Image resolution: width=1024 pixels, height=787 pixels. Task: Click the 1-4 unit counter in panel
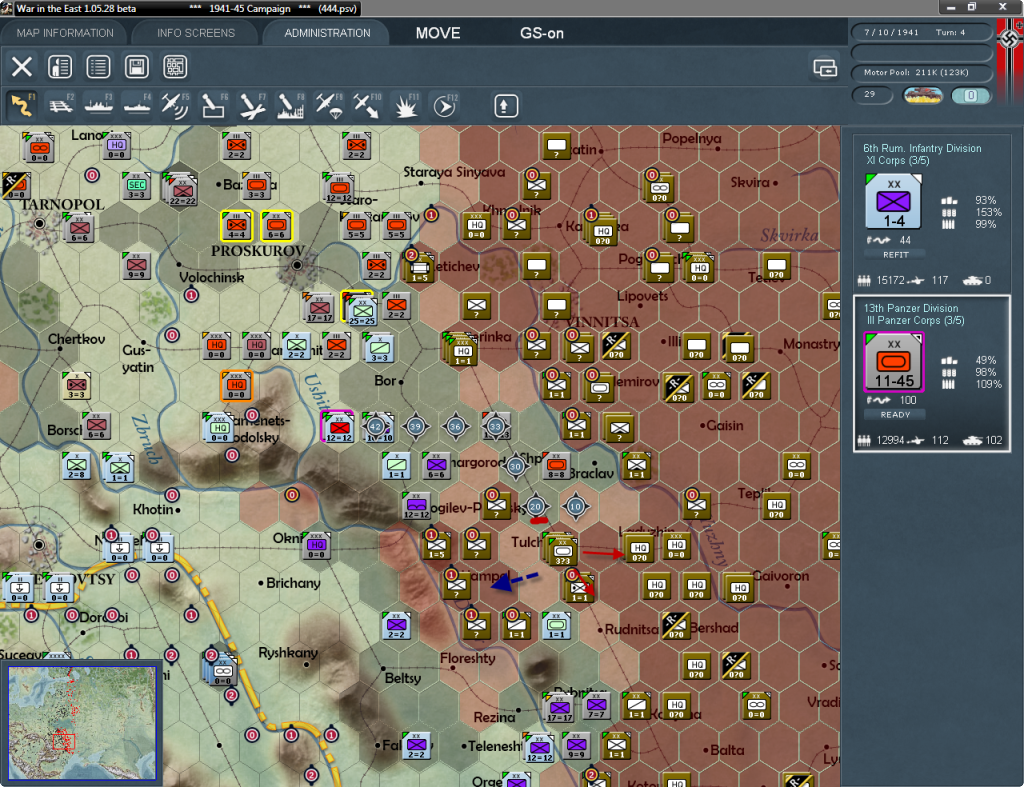(893, 202)
